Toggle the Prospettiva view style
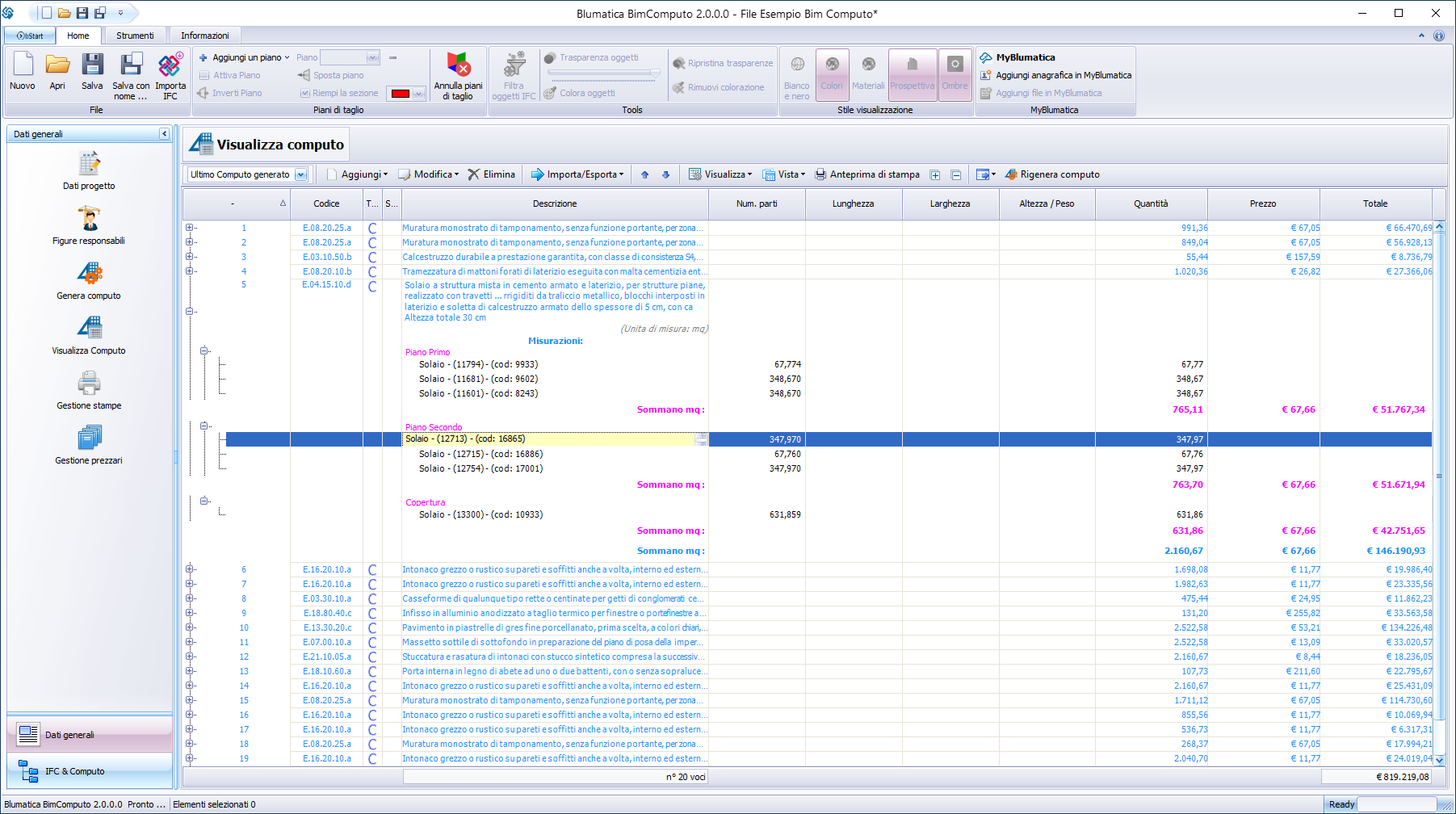The height and width of the screenshot is (814, 1456). pos(912,73)
